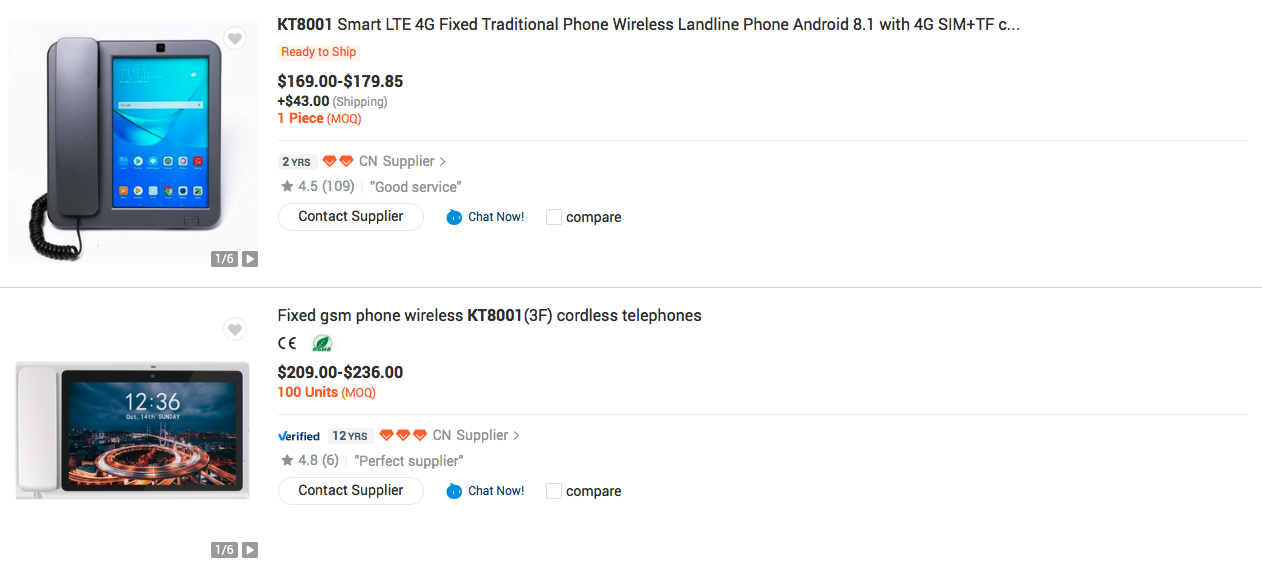Contact Supplier for Smart LTE 4G phone
The width and height of the screenshot is (1262, 571).
pos(350,216)
